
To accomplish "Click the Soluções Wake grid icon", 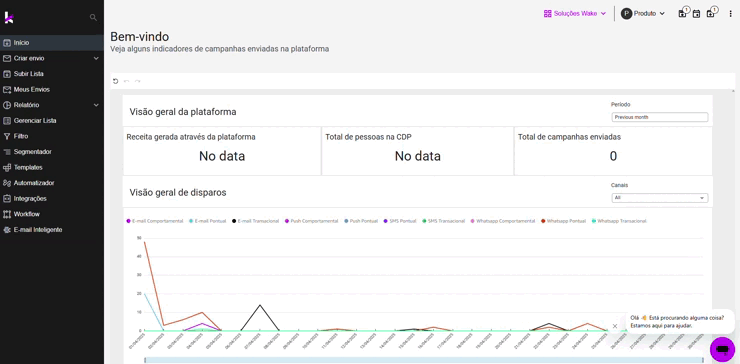I will point(548,14).
